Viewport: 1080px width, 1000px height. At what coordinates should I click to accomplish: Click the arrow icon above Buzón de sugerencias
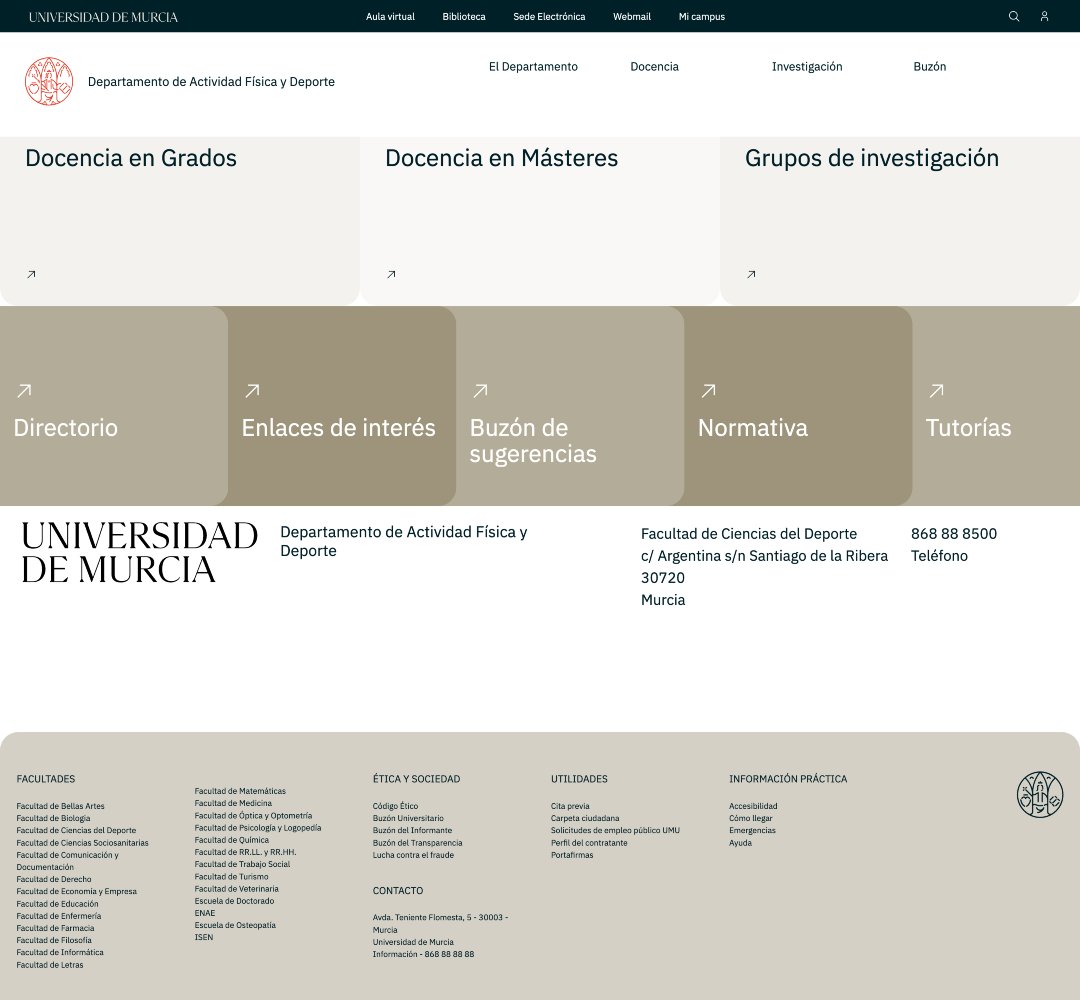pyautogui.click(x=480, y=390)
